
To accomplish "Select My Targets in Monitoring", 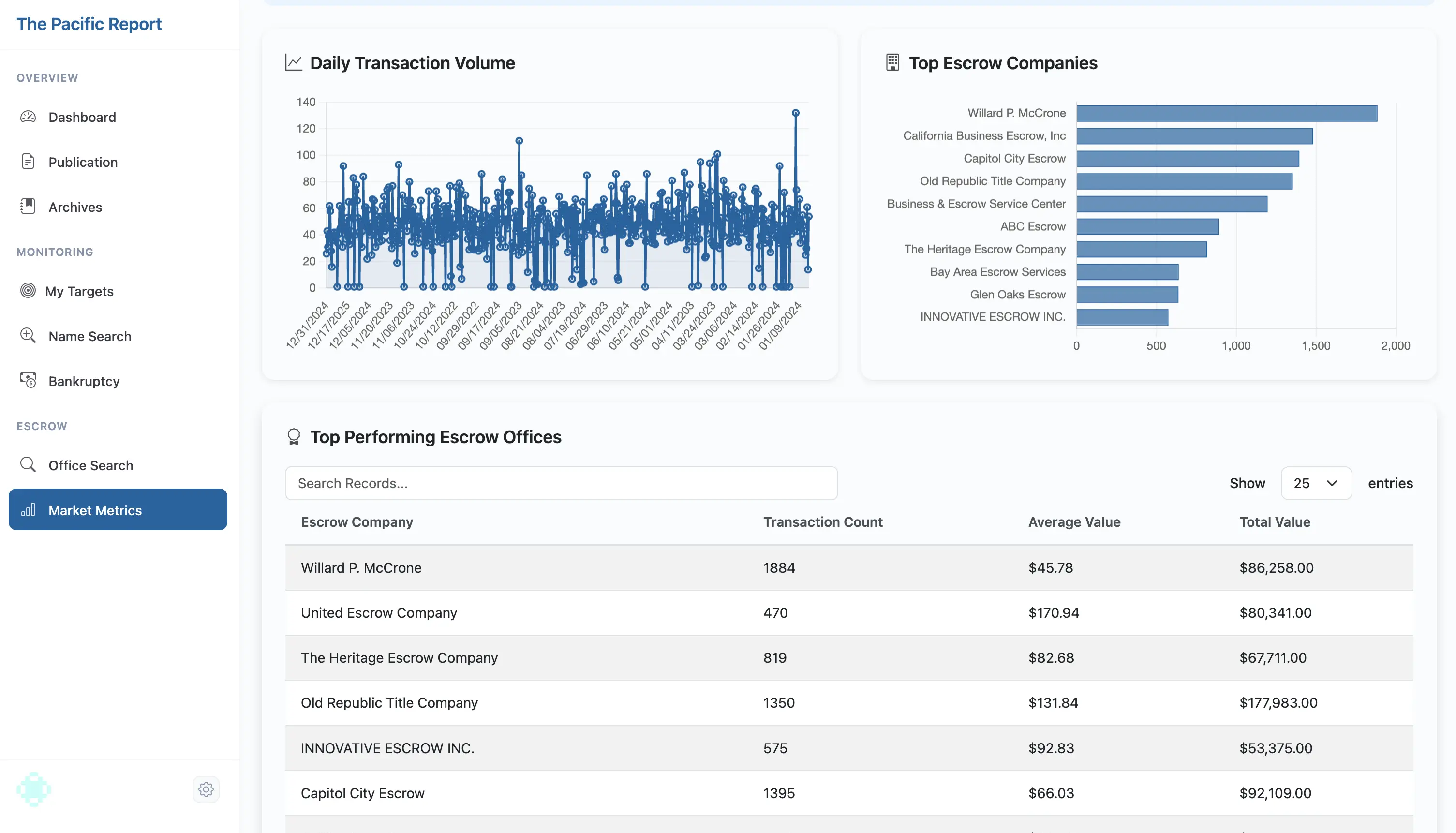I will coord(119,291).
